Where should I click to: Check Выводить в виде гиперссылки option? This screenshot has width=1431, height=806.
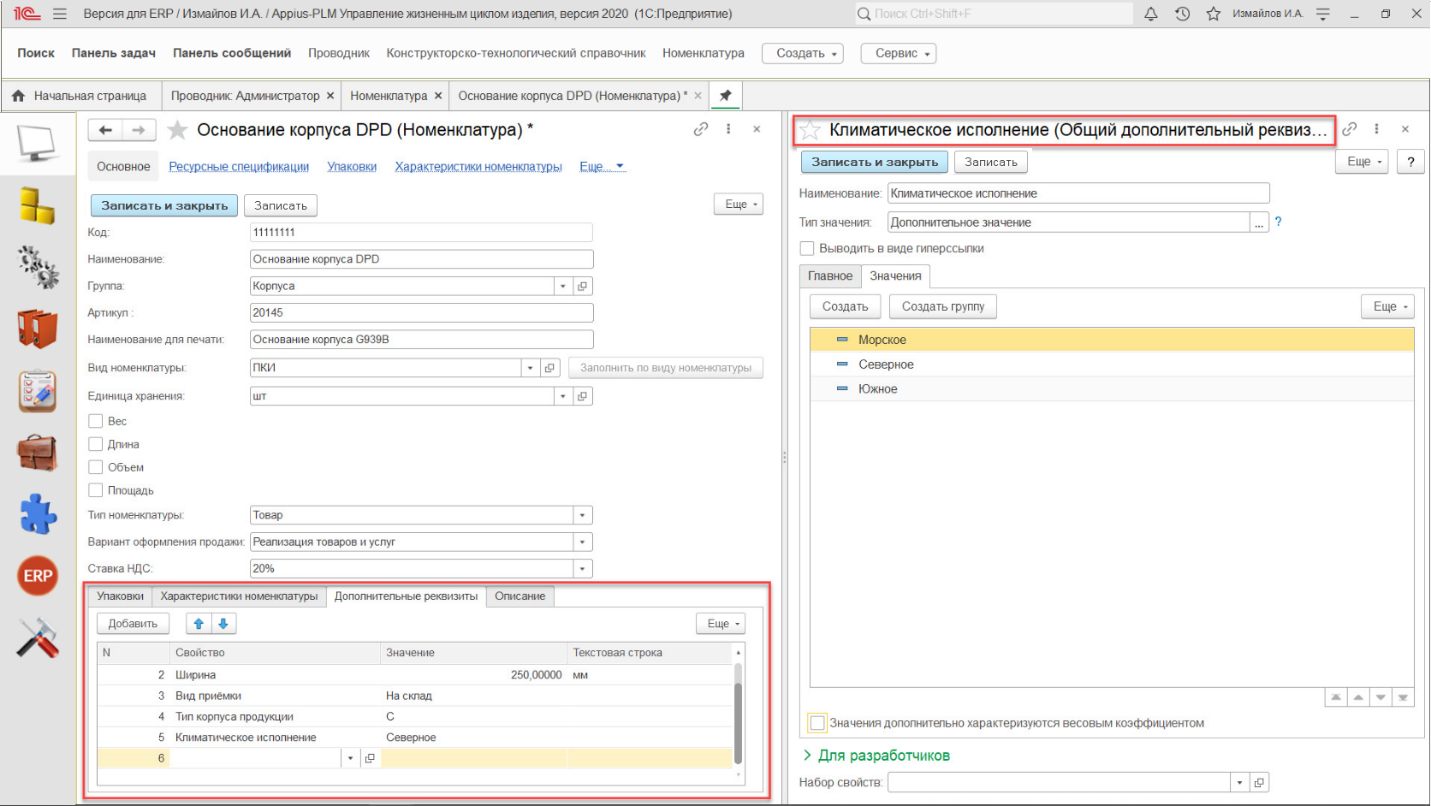coord(807,248)
